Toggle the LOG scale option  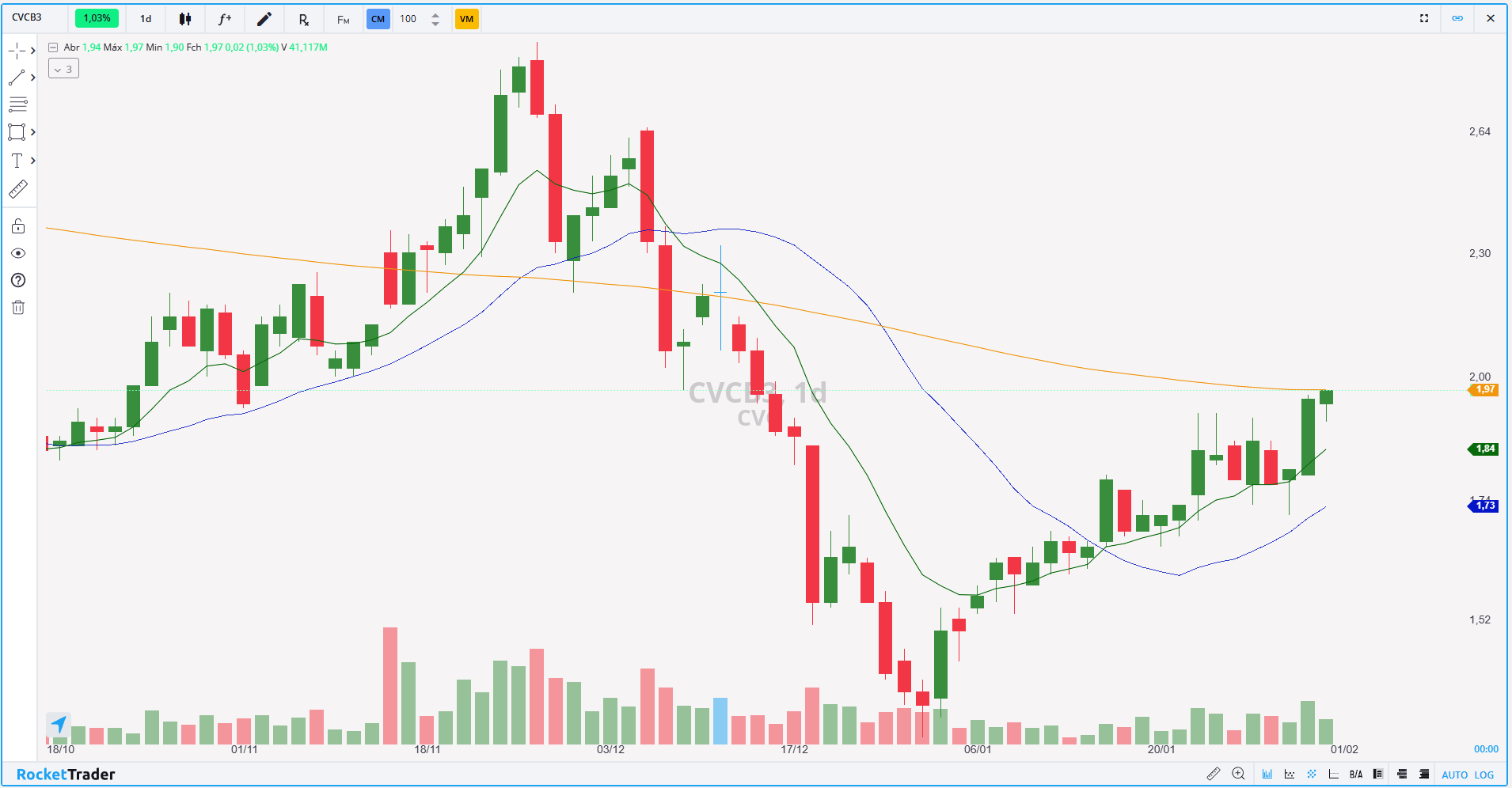tap(1484, 775)
